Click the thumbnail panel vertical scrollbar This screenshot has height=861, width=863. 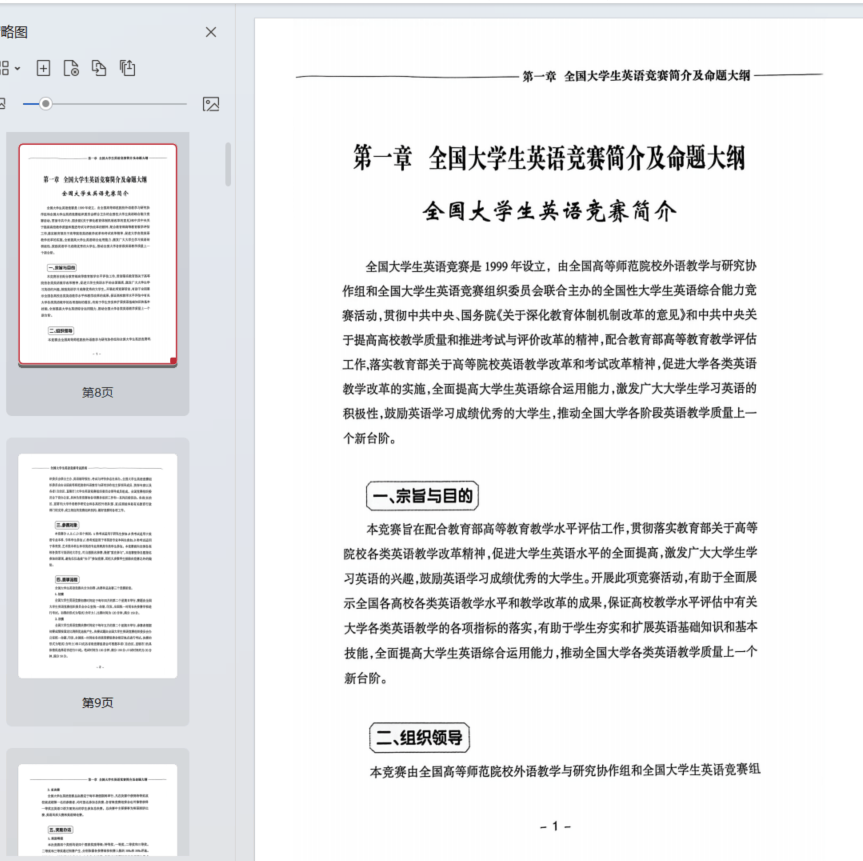[228, 164]
